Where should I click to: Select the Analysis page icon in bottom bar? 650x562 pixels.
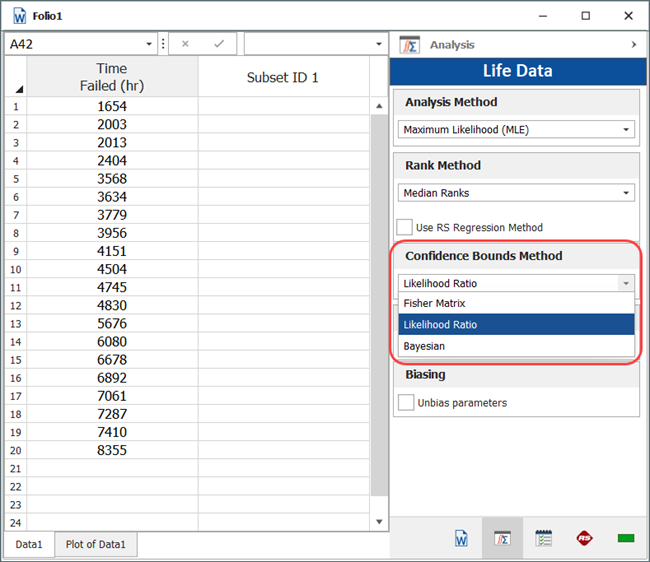pos(502,538)
